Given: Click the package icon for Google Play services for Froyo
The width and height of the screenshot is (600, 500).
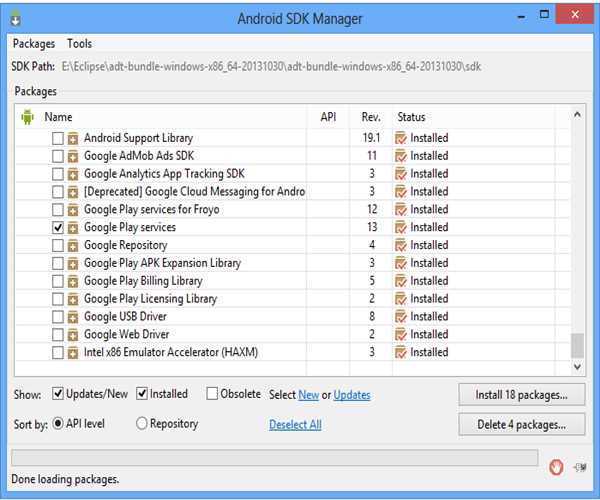Looking at the screenshot, I should pos(73,210).
